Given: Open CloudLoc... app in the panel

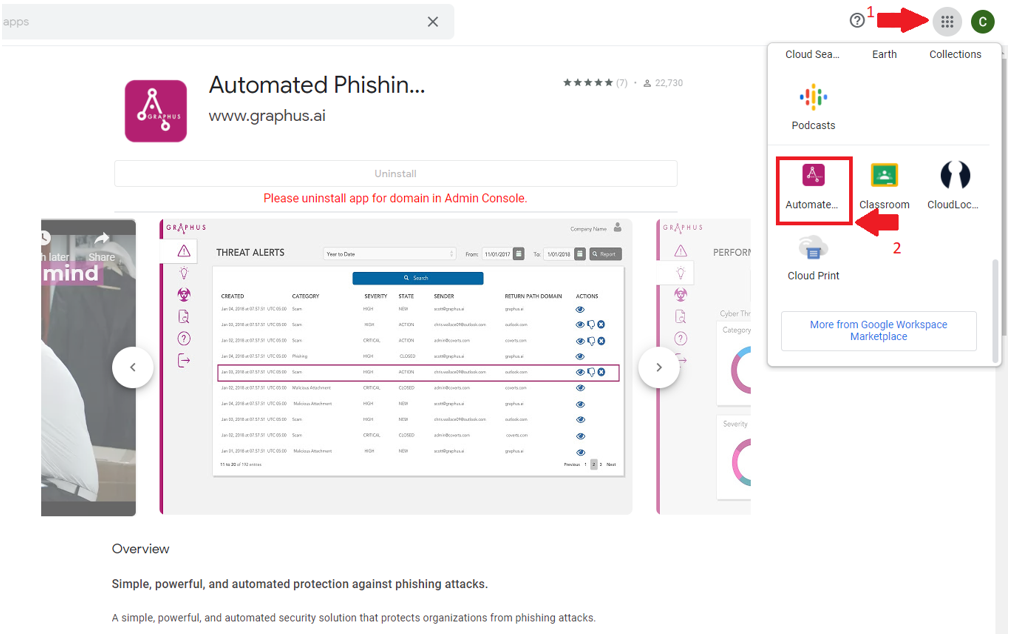Looking at the screenshot, I should [954, 187].
